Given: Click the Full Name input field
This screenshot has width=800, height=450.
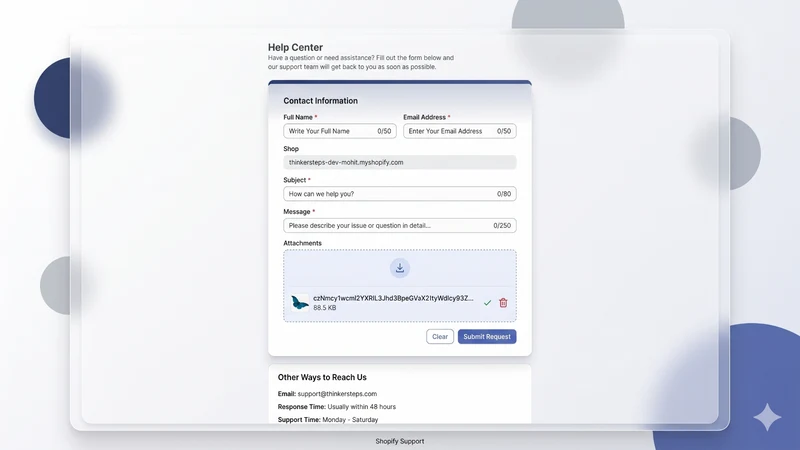Looking at the screenshot, I should click(340, 131).
